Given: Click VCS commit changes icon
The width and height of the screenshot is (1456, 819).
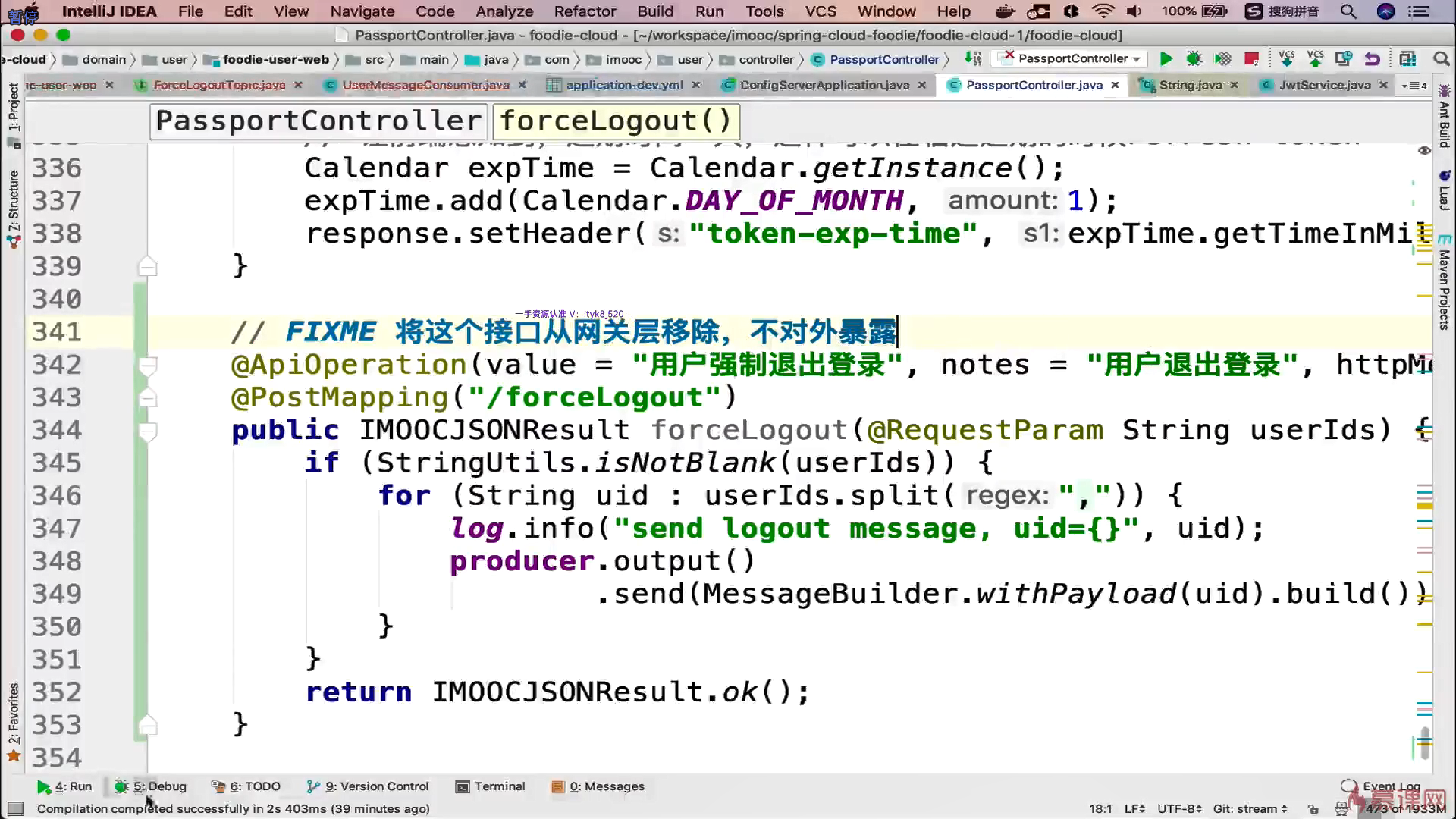Looking at the screenshot, I should (x=1315, y=59).
